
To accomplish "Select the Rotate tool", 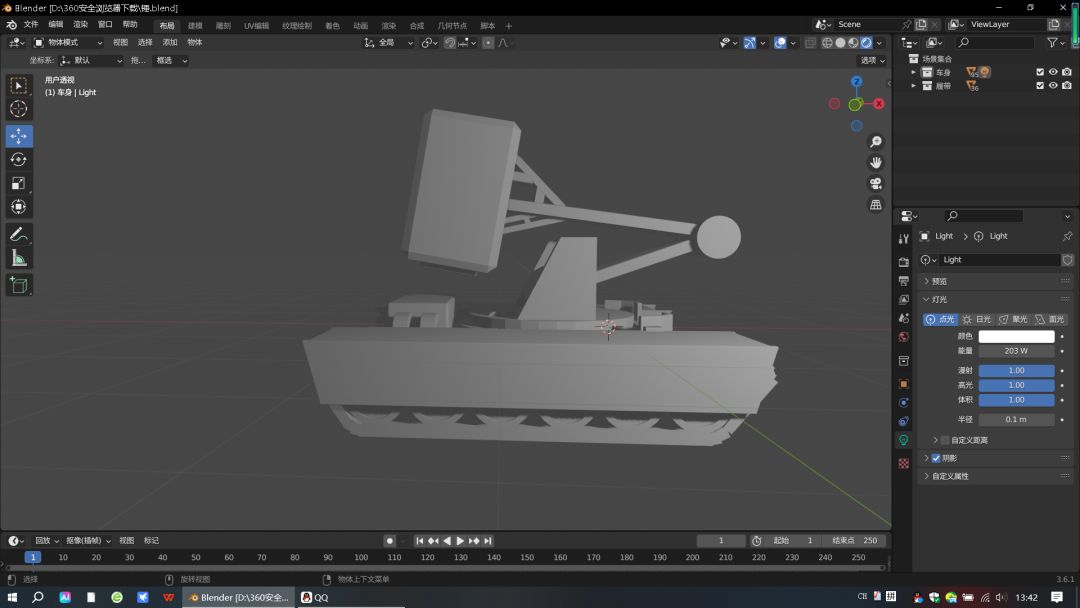I will (19, 160).
